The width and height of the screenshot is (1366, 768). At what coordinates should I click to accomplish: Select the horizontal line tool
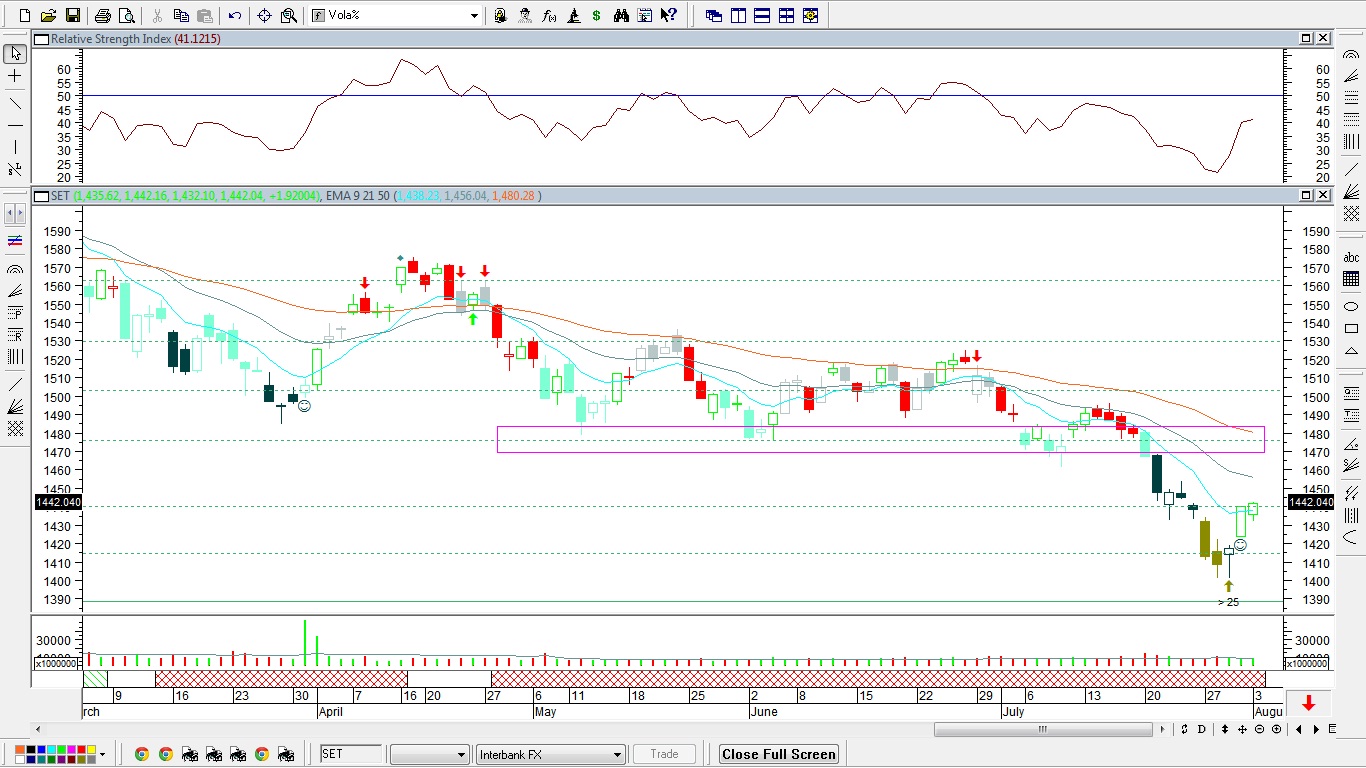[x=15, y=125]
